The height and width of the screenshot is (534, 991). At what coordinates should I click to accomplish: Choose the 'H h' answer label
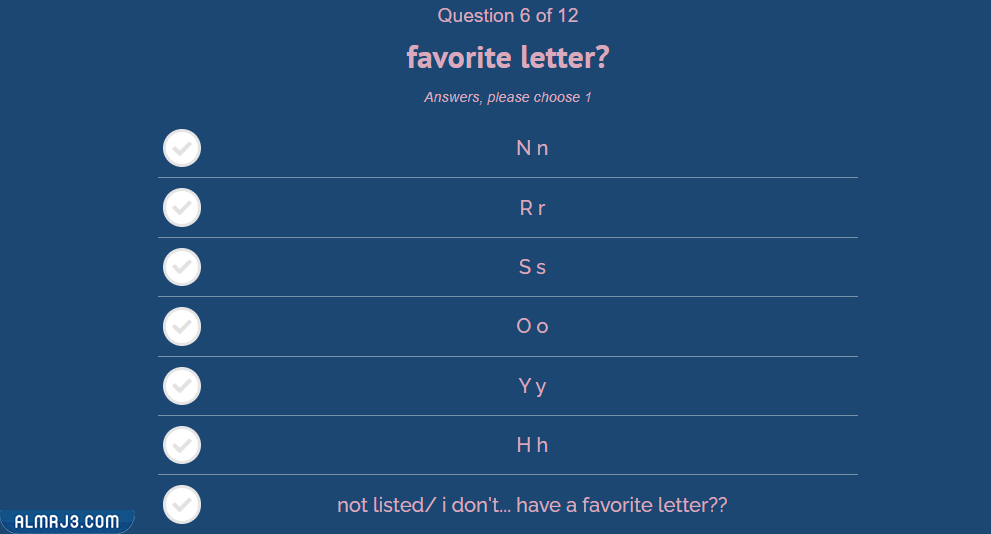(x=532, y=445)
